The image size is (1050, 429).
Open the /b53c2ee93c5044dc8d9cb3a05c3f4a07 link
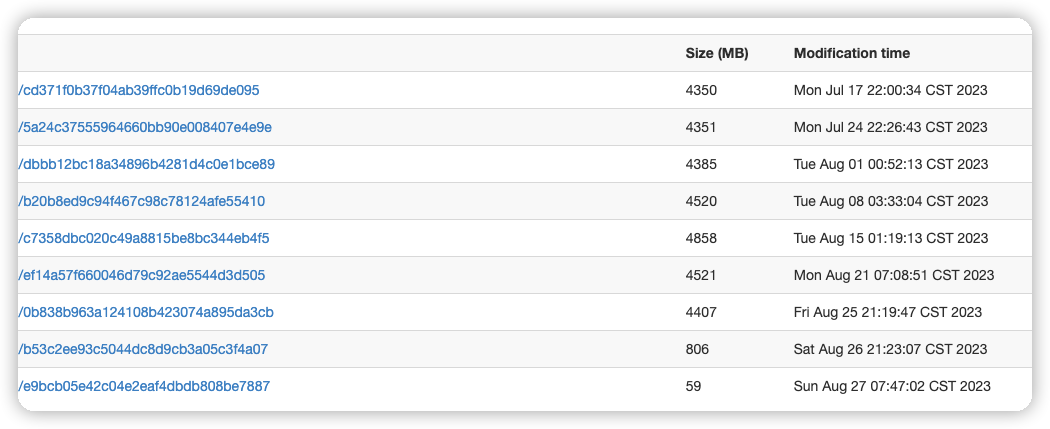[x=143, y=349]
